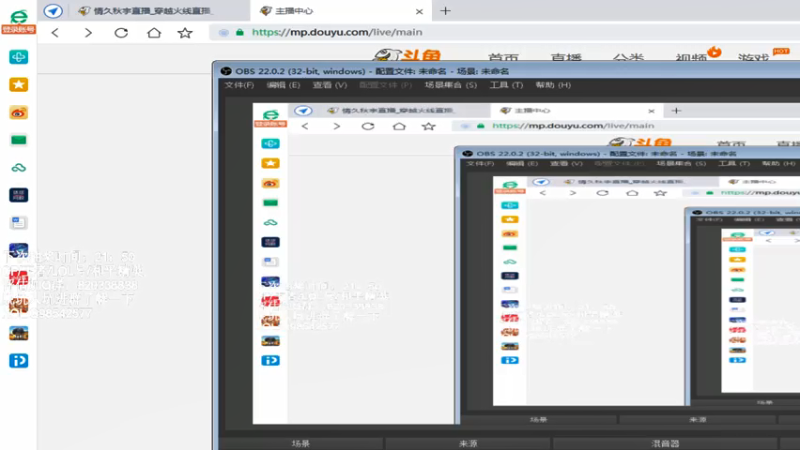800x450 pixels.
Task: Click the red login account label in sidebar
Action: [x=18, y=30]
